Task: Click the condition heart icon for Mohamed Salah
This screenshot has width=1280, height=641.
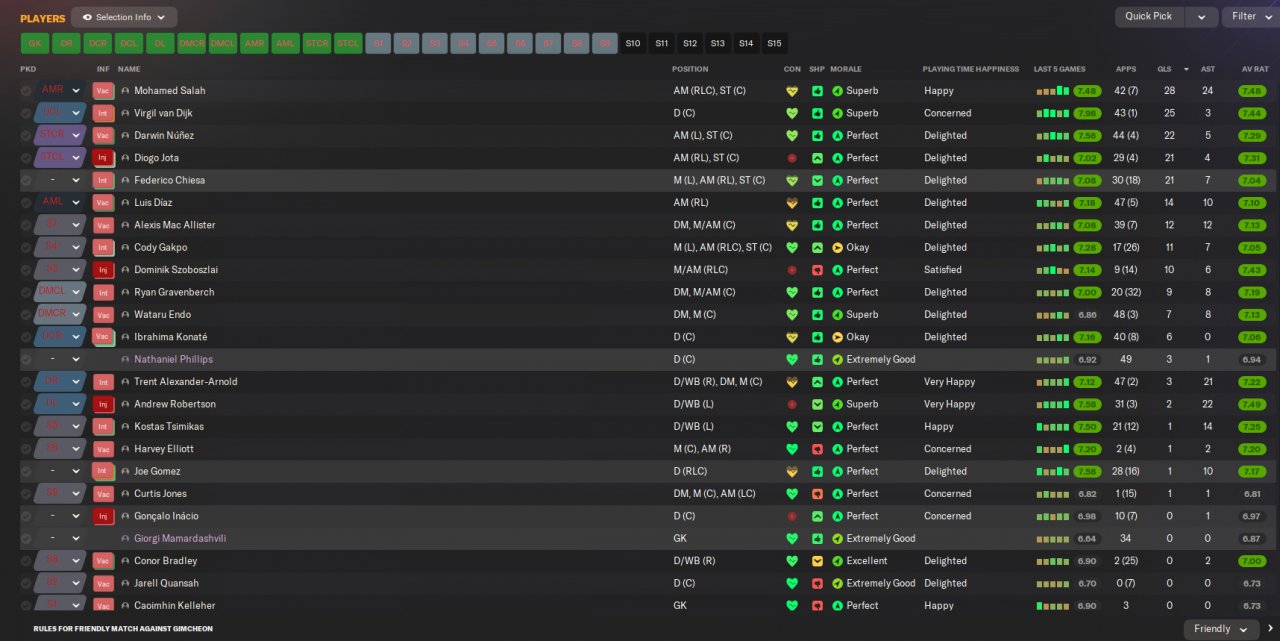Action: pyautogui.click(x=792, y=91)
